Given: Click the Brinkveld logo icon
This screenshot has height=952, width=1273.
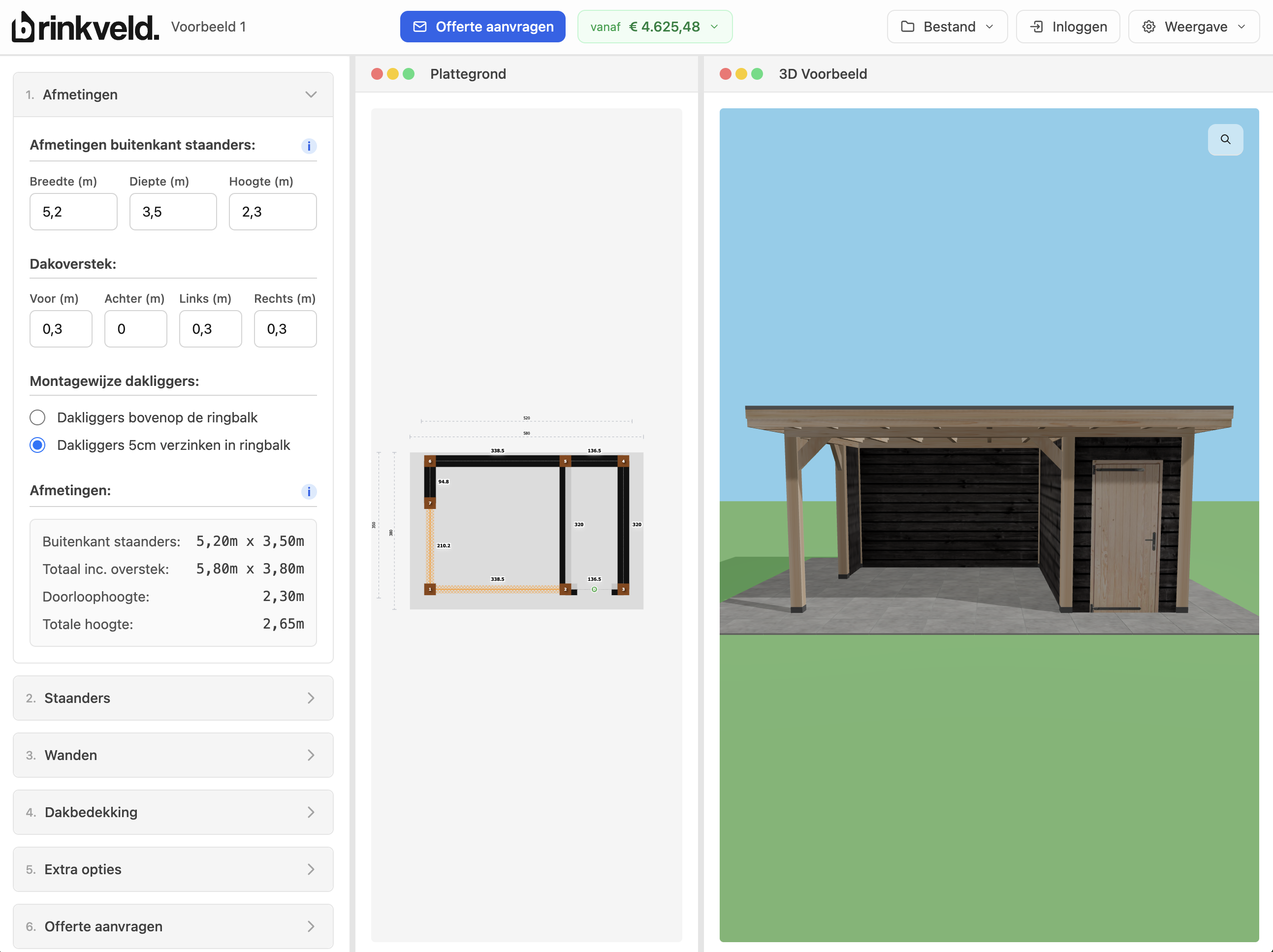Looking at the screenshot, I should tap(24, 27).
